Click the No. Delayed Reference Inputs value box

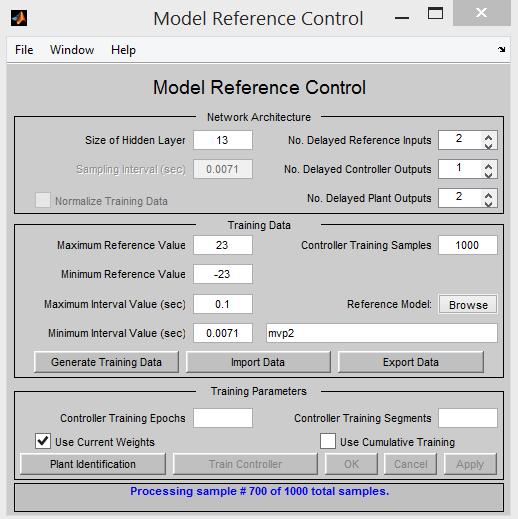point(460,140)
